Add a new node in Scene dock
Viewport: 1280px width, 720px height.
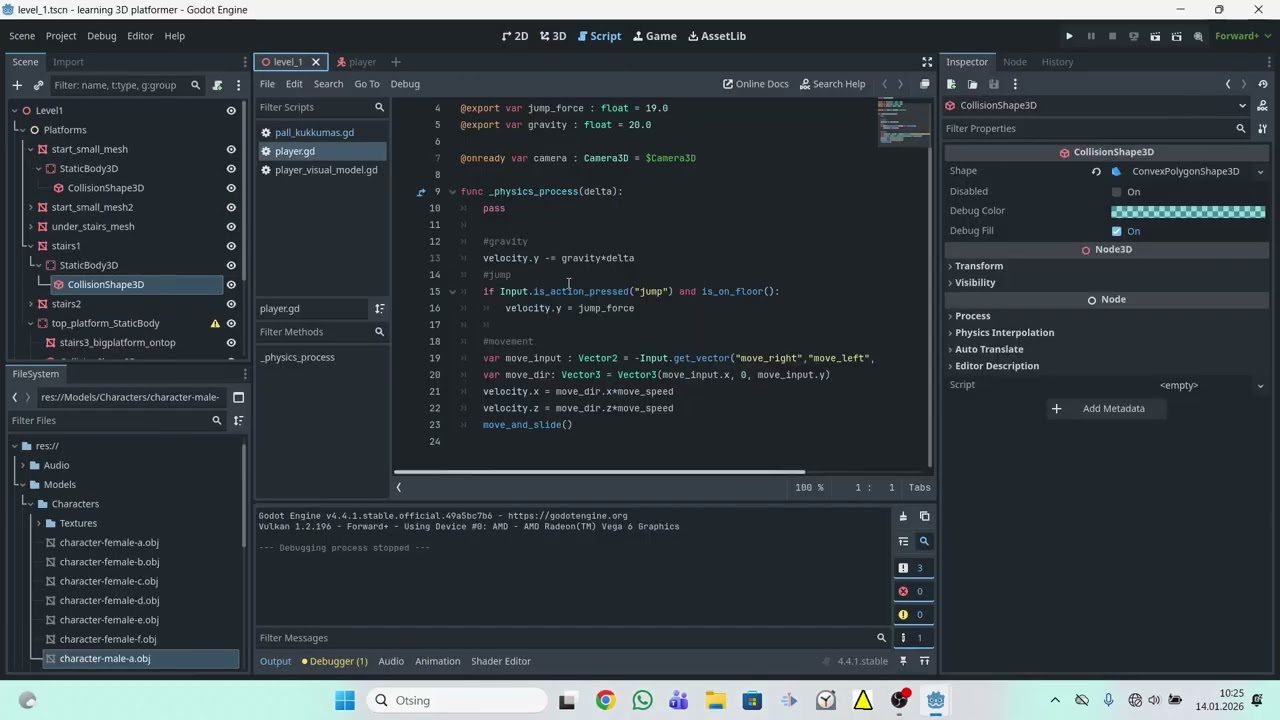click(17, 85)
